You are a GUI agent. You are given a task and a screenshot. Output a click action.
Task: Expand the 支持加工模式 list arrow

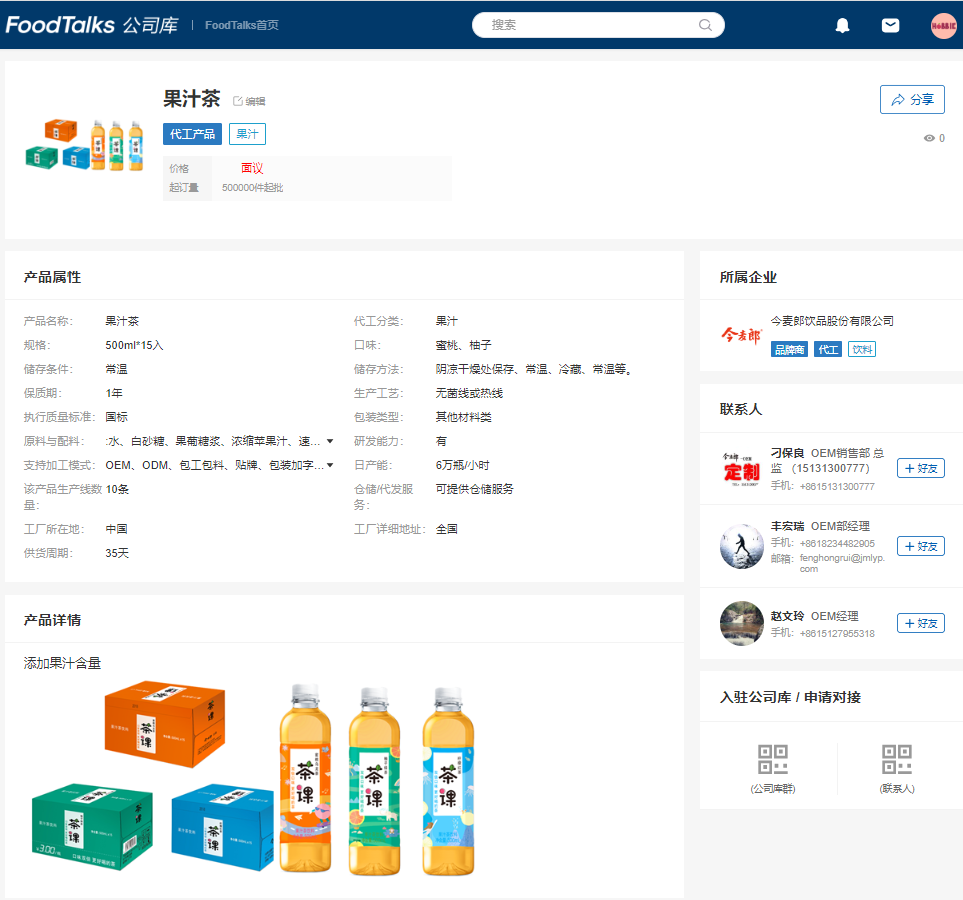tap(330, 465)
